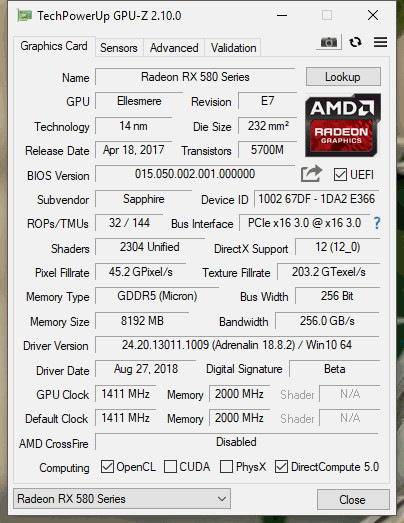404x523 pixels.
Task: Toggle the PhysX checkbox
Action: (227, 467)
